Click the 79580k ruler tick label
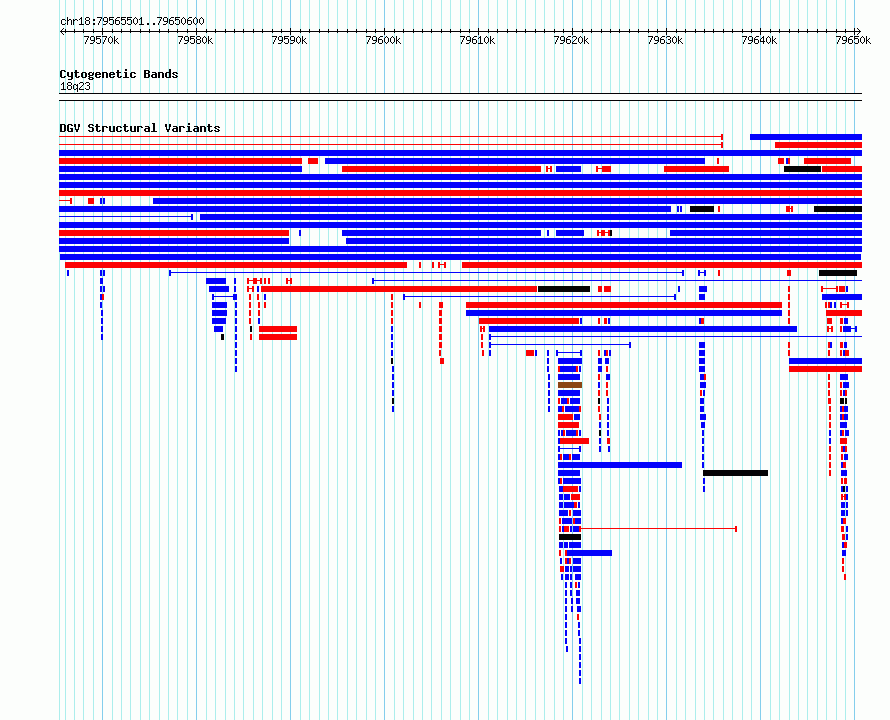 click(195, 40)
